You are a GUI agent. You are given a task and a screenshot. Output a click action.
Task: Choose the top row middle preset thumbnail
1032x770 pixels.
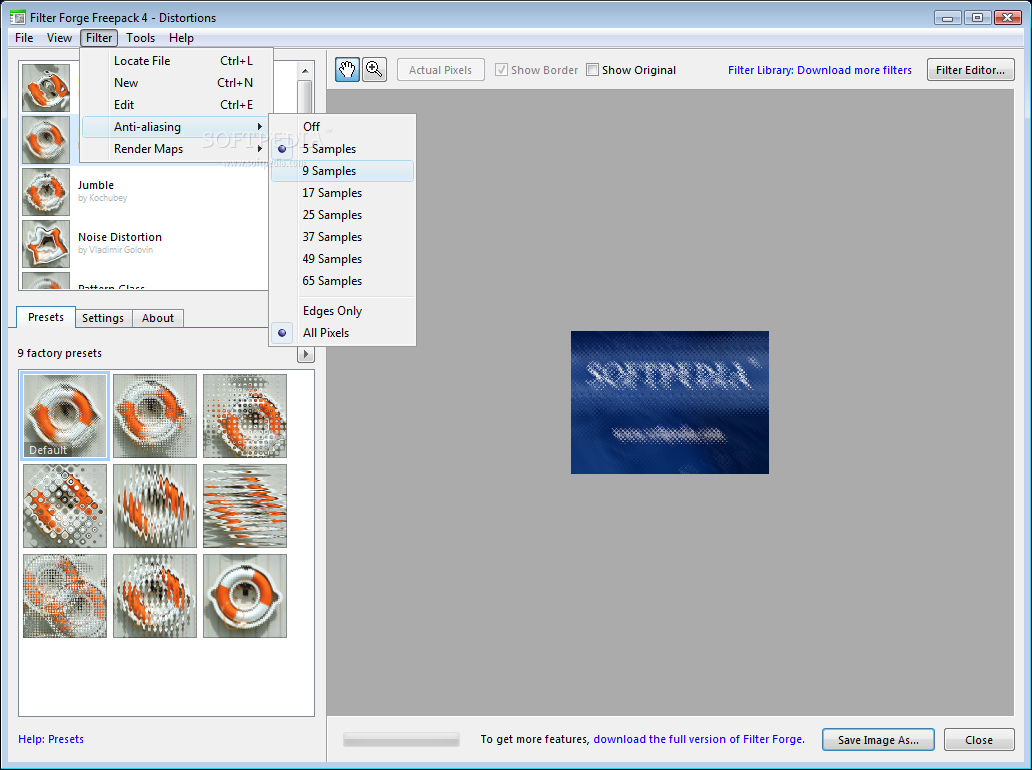click(x=155, y=415)
